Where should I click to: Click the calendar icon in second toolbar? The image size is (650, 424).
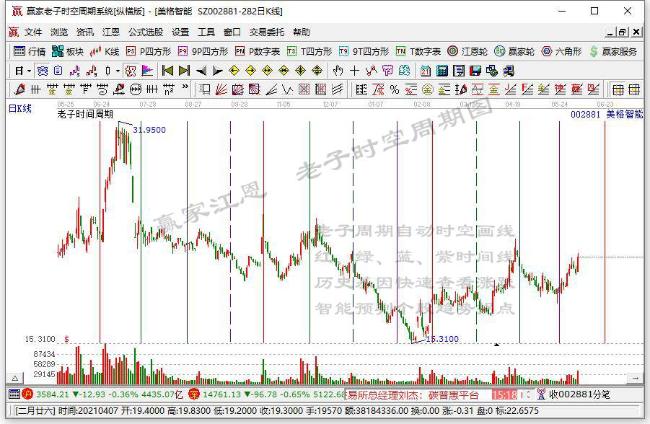(425, 71)
